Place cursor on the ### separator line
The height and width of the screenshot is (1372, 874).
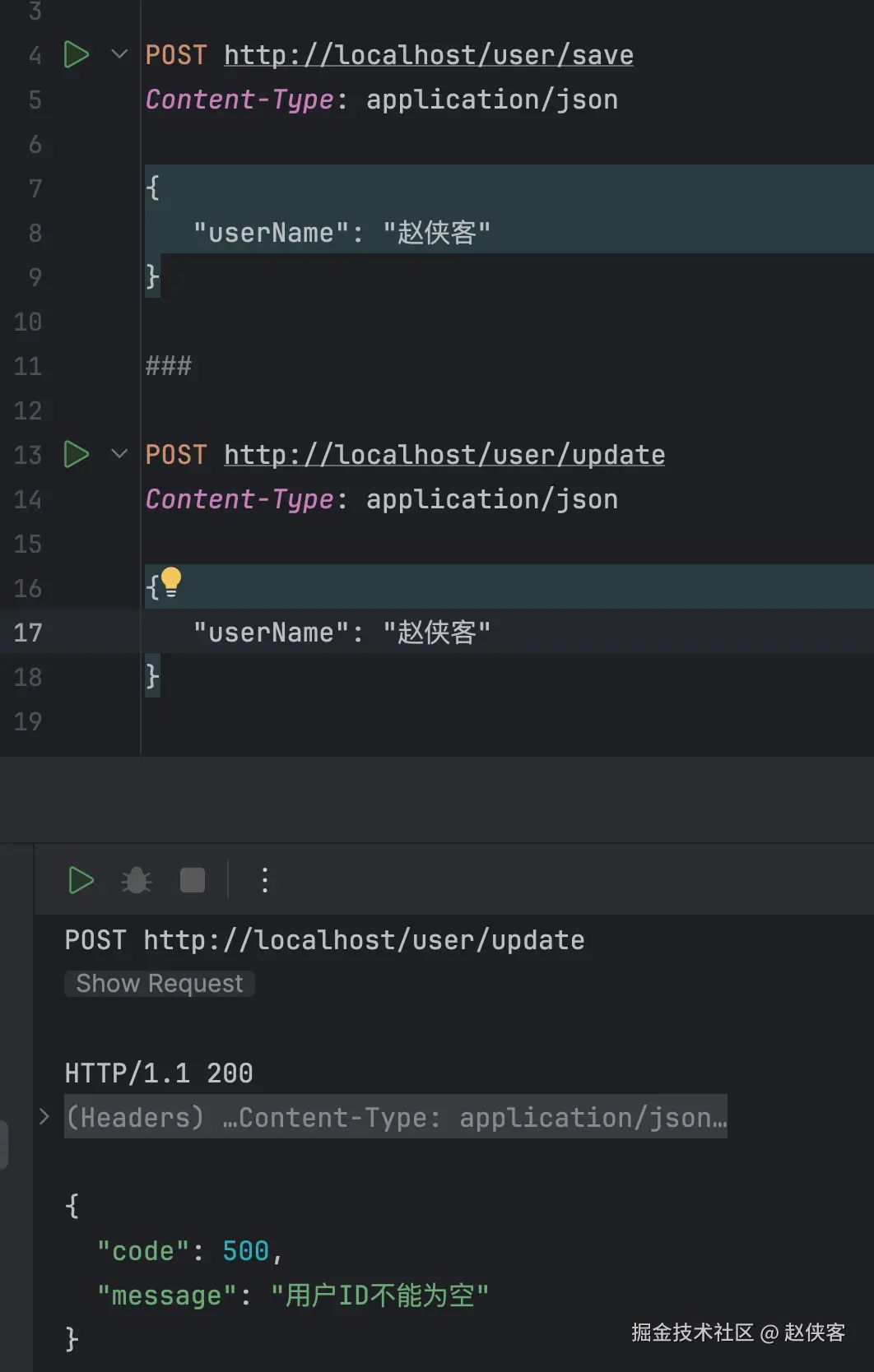(169, 366)
